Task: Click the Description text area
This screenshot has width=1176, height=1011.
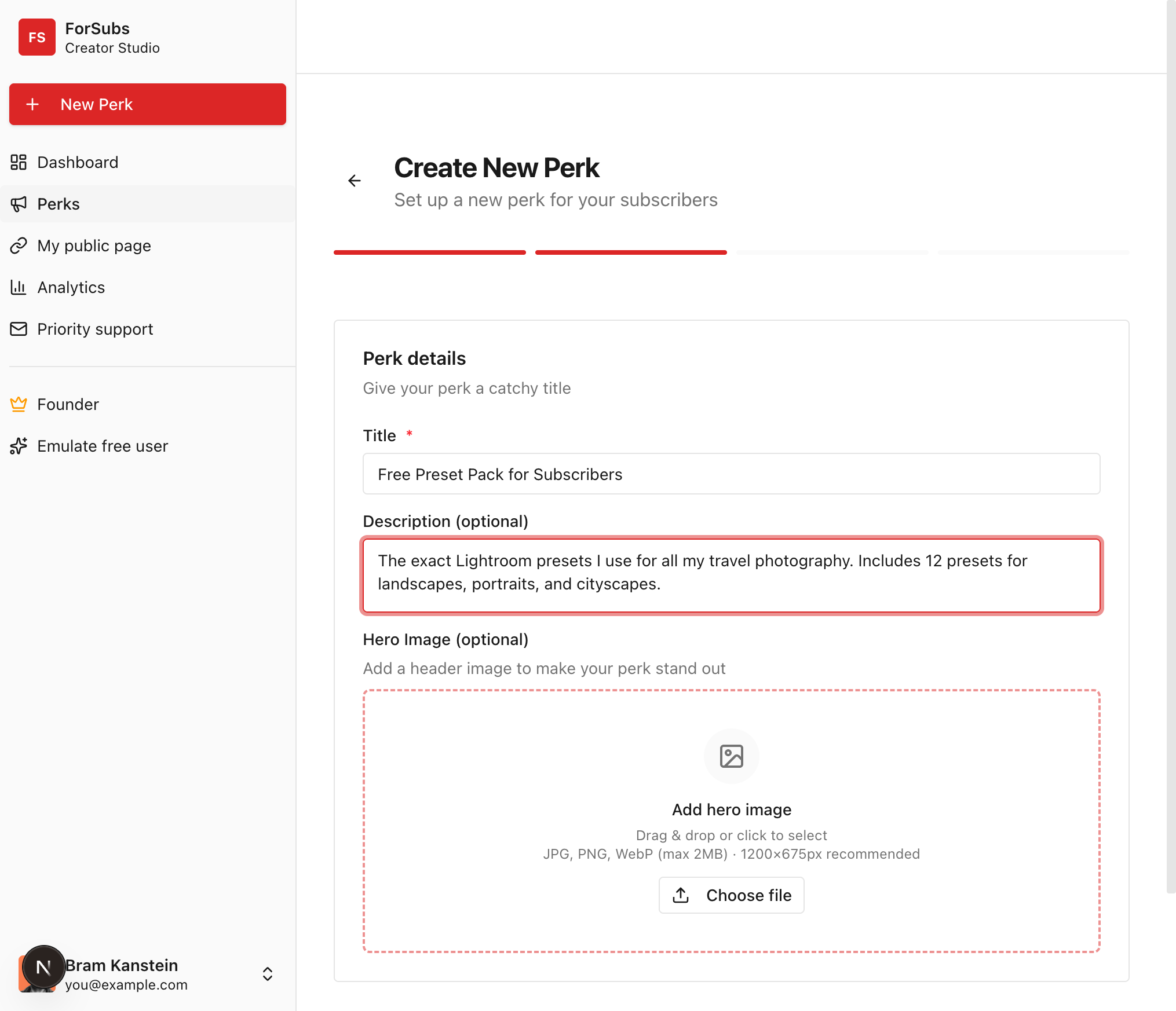Action: click(731, 575)
